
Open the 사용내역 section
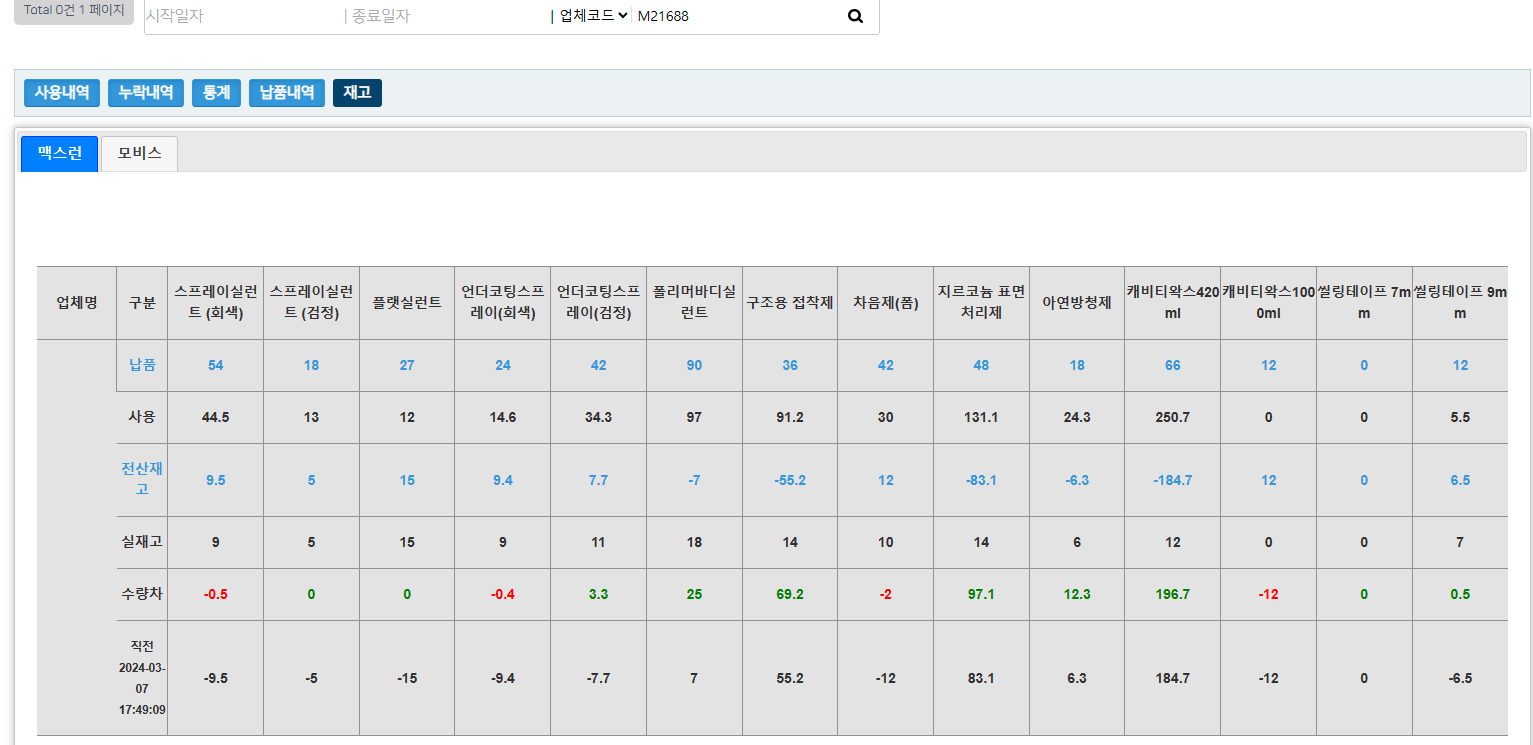[x=62, y=93]
